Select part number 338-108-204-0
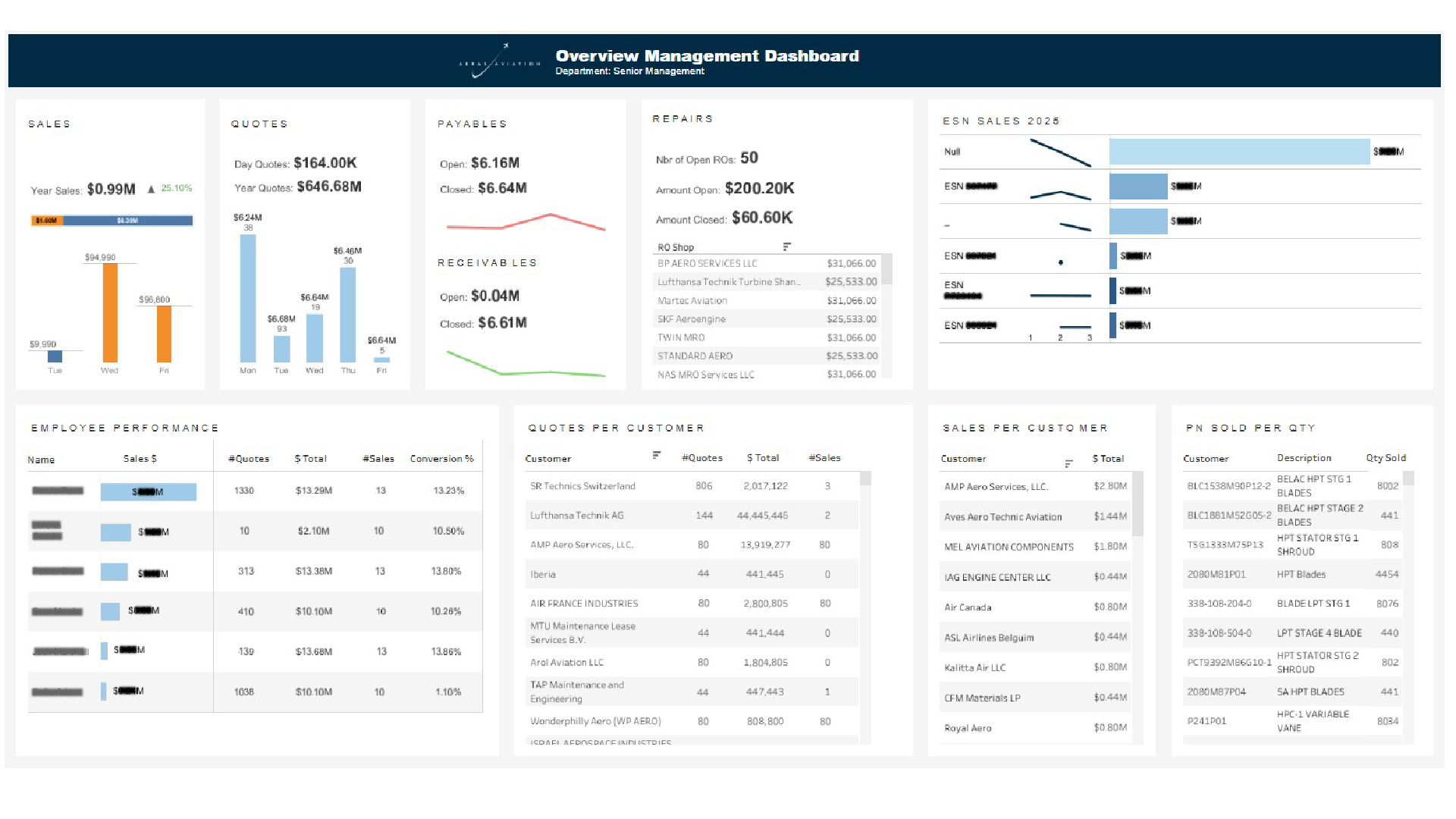Screen dimensions: 1456x819 (1219, 604)
